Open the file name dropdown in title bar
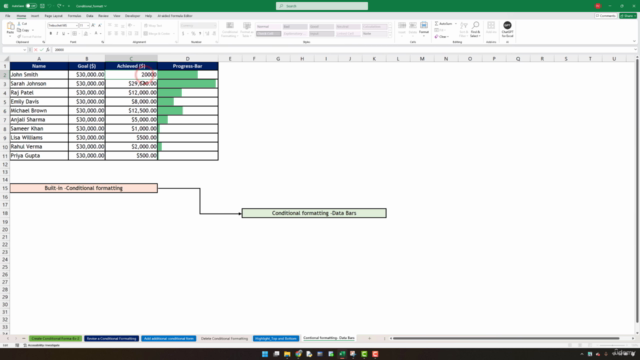The width and height of the screenshot is (640, 360). pos(105,6)
